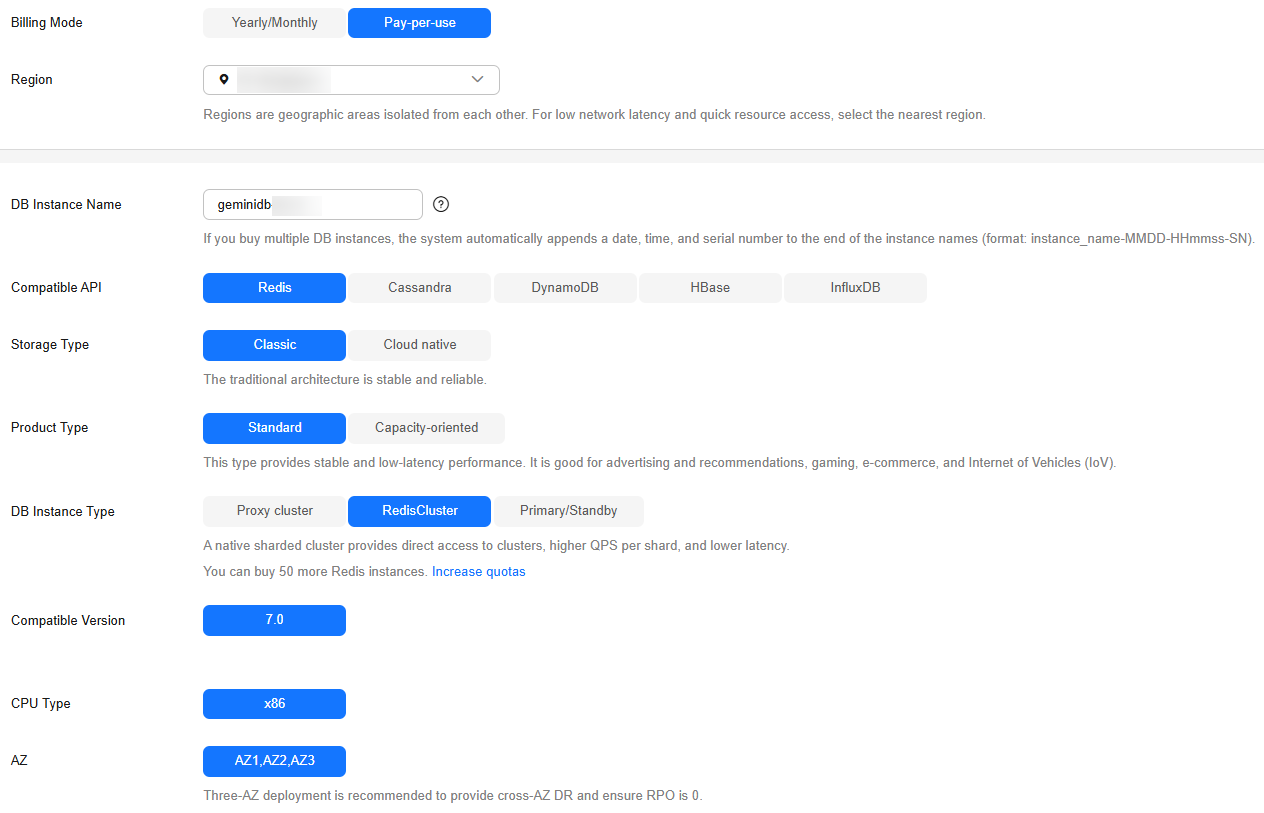Select Standard product type
1264x813 pixels.
click(x=275, y=428)
